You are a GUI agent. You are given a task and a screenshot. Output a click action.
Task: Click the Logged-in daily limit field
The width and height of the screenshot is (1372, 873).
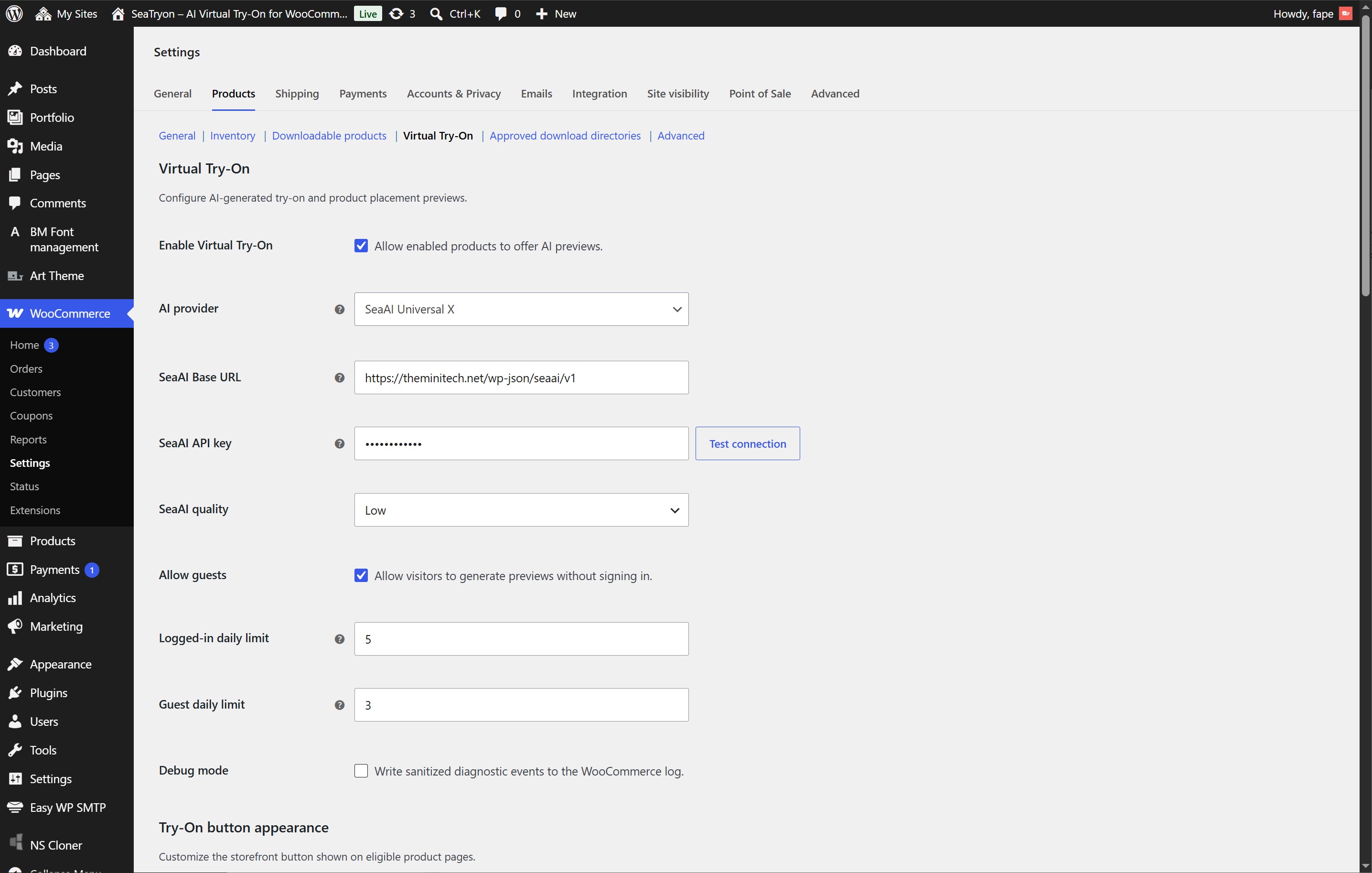(x=521, y=639)
